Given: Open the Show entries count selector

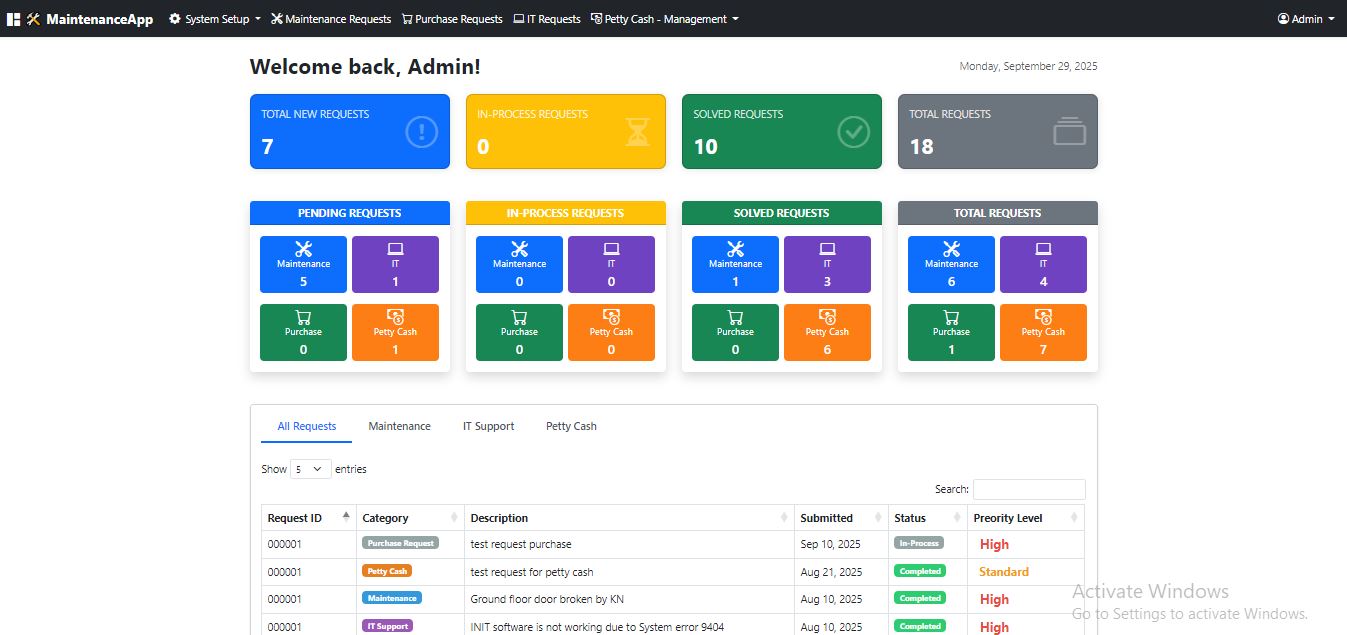Looking at the screenshot, I should coord(310,469).
